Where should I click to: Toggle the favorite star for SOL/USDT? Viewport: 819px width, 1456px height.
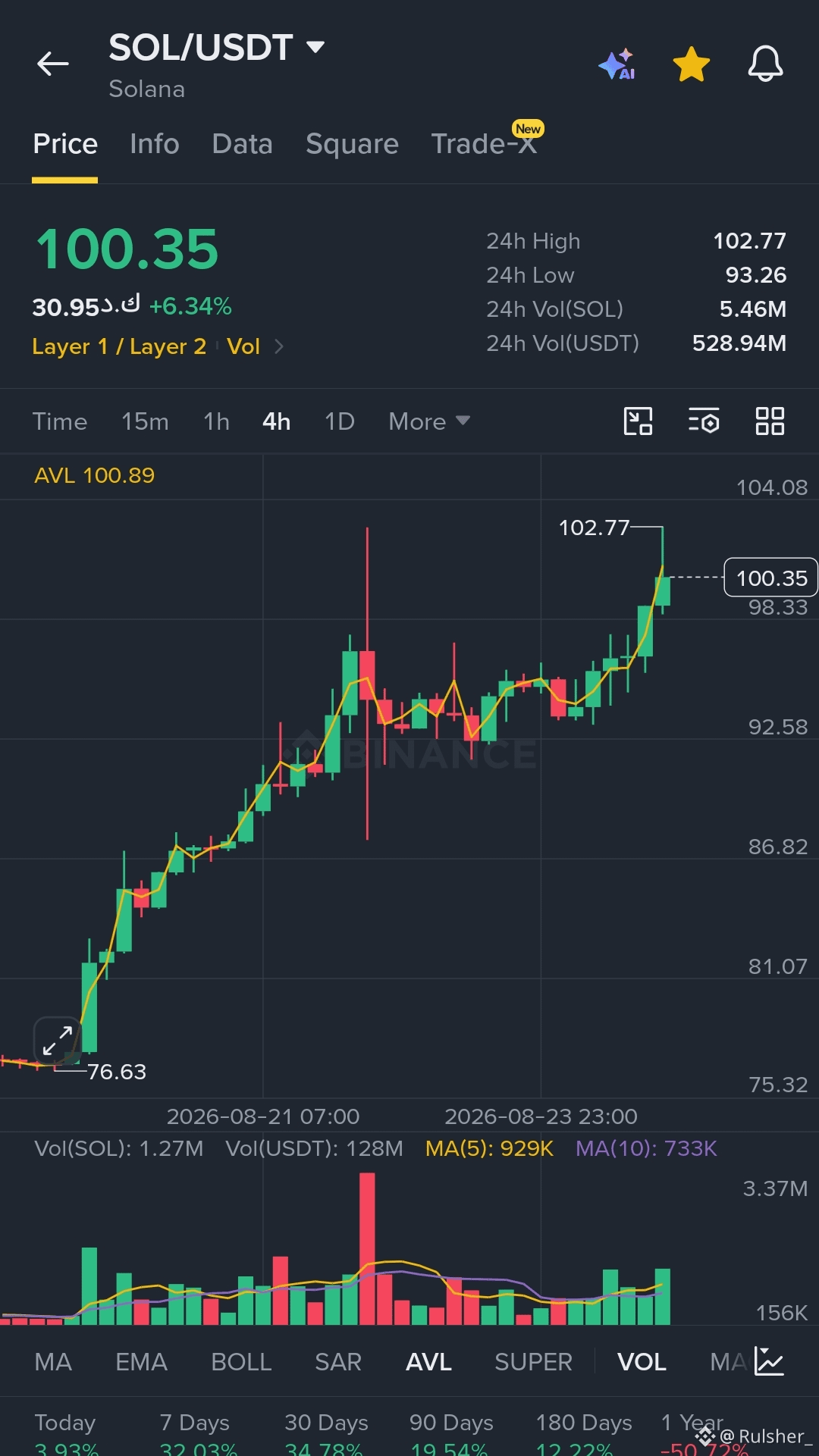coord(692,64)
